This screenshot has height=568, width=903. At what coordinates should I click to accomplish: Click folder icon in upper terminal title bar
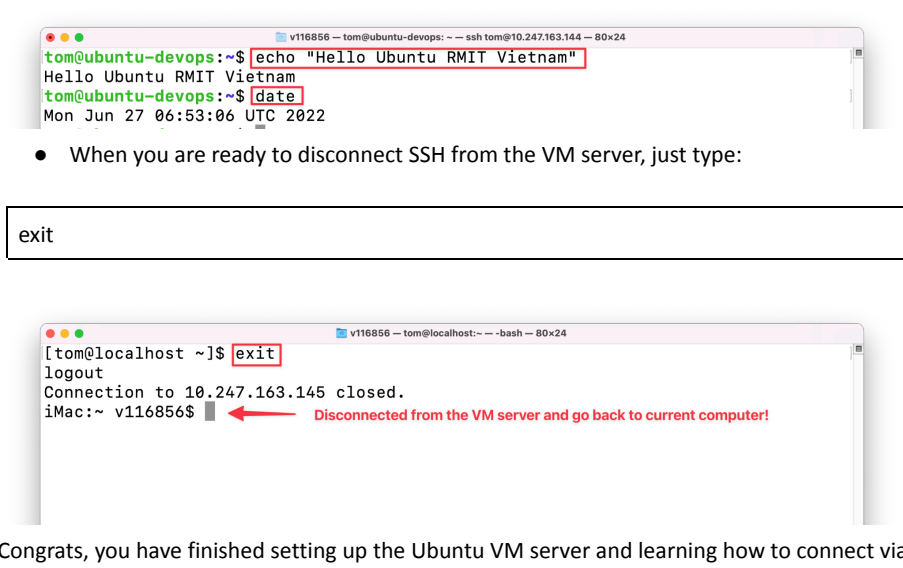pos(281,37)
